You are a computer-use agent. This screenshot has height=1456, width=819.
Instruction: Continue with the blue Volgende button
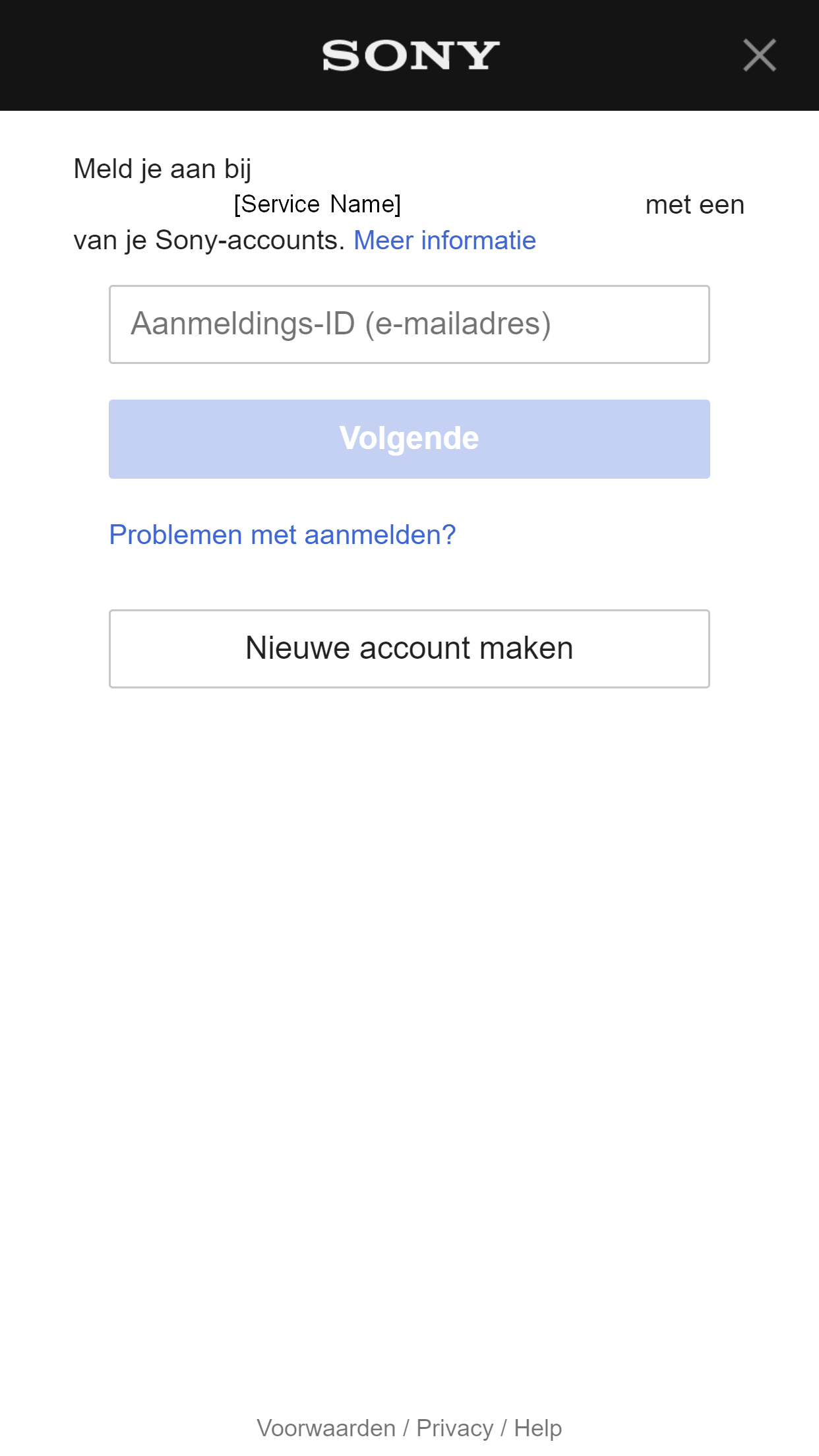409,439
